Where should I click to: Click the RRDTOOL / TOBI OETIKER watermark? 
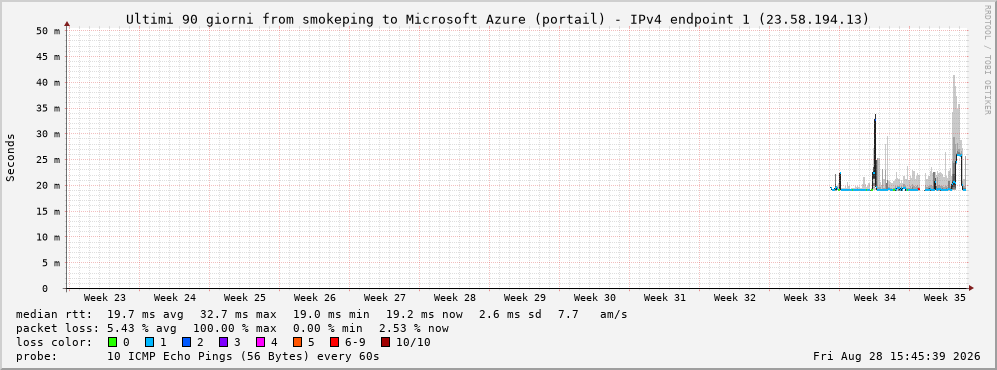(x=987, y=60)
